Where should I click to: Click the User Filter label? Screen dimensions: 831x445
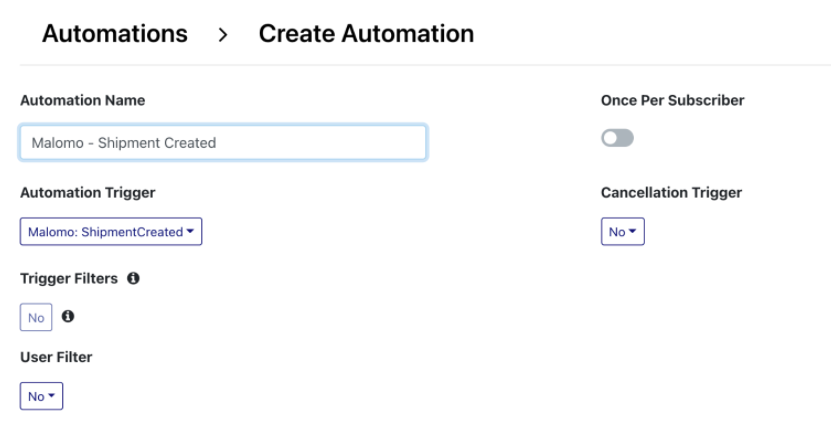pos(56,357)
